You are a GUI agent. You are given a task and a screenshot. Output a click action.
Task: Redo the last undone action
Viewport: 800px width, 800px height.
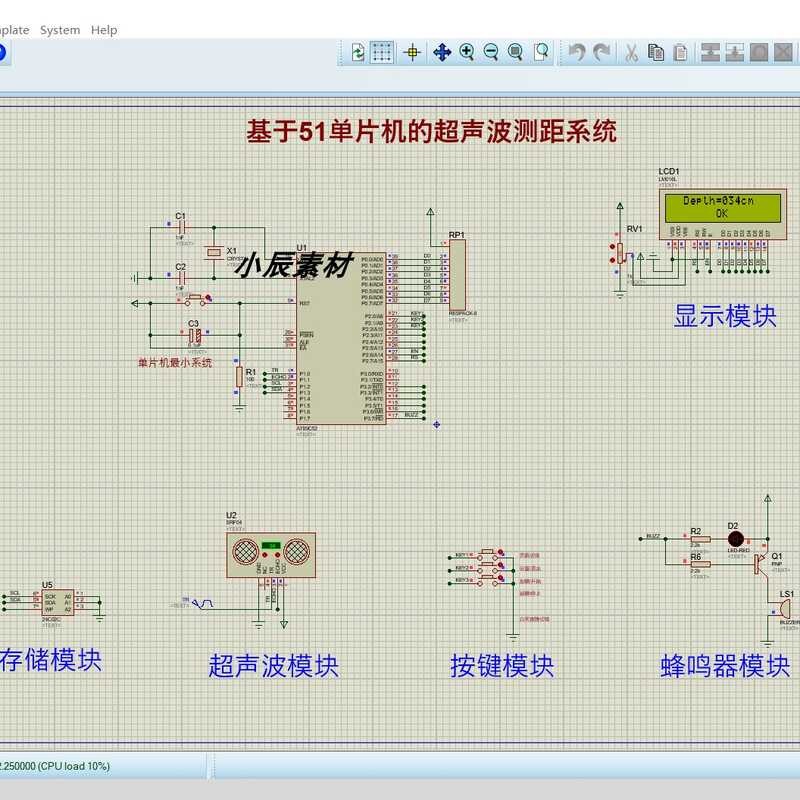(601, 53)
